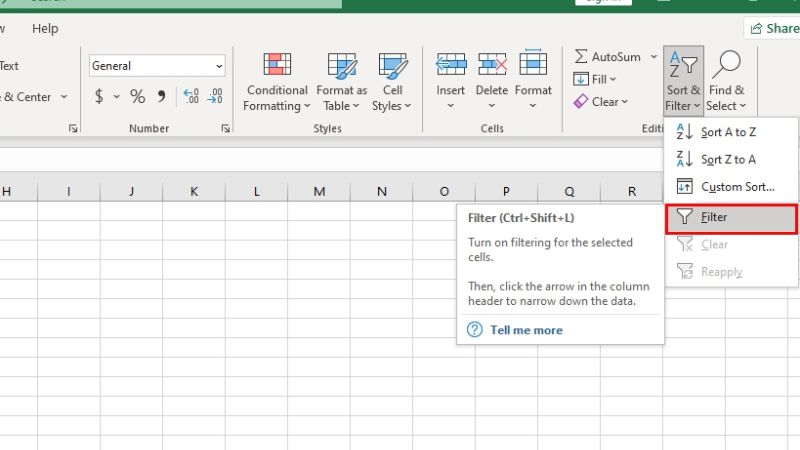Click the Reapply filter entry

tap(731, 271)
